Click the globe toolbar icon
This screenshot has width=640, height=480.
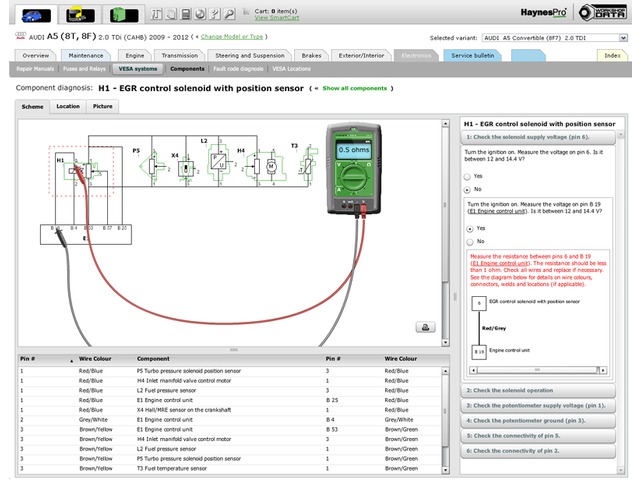pos(200,14)
